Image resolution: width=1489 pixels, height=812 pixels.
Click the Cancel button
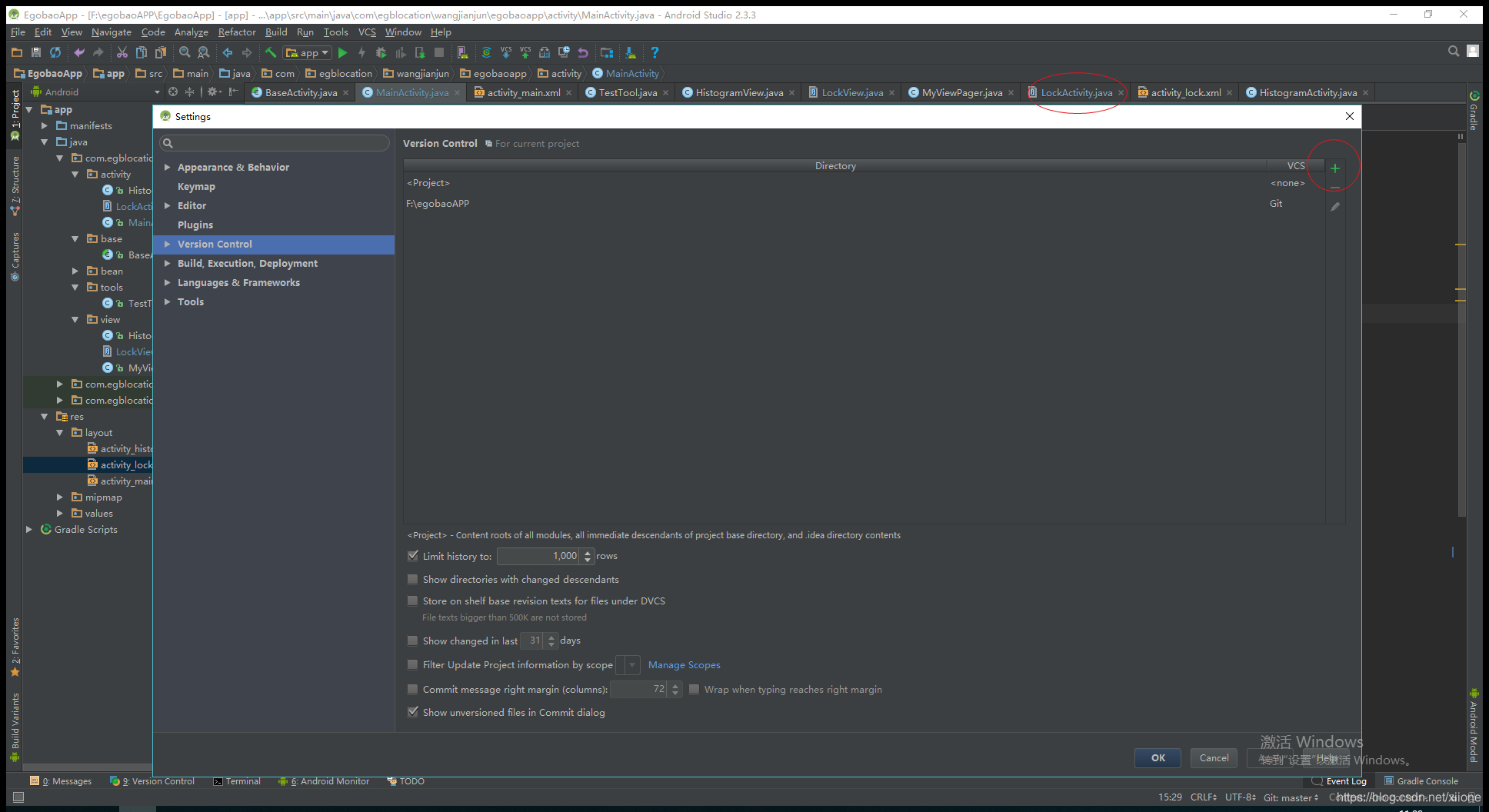[x=1214, y=757]
